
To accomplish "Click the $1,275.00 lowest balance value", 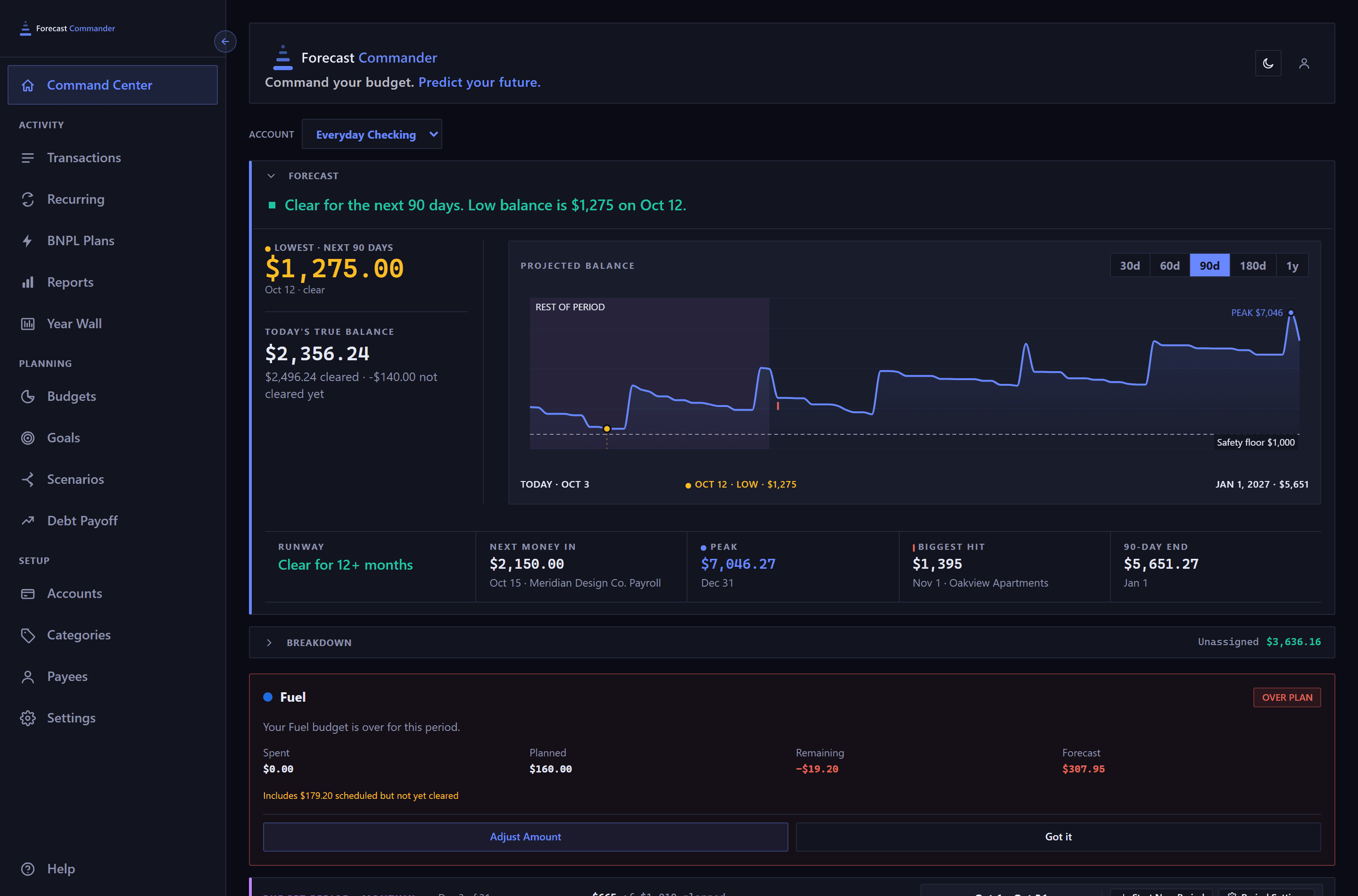I will coord(334,269).
